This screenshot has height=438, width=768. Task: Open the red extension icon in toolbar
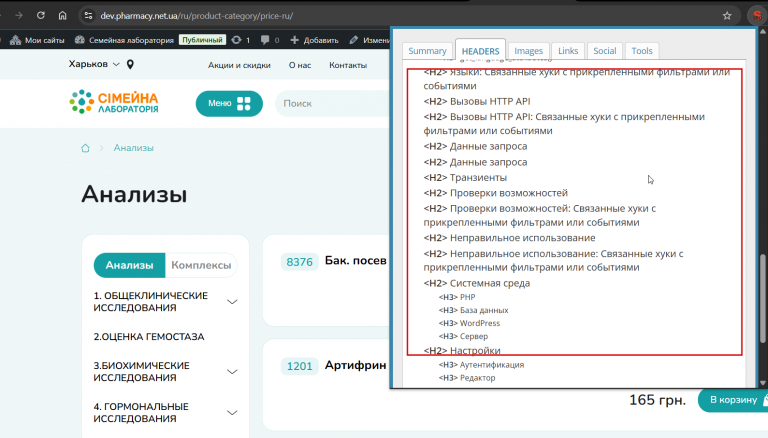pyautogui.click(x=757, y=16)
